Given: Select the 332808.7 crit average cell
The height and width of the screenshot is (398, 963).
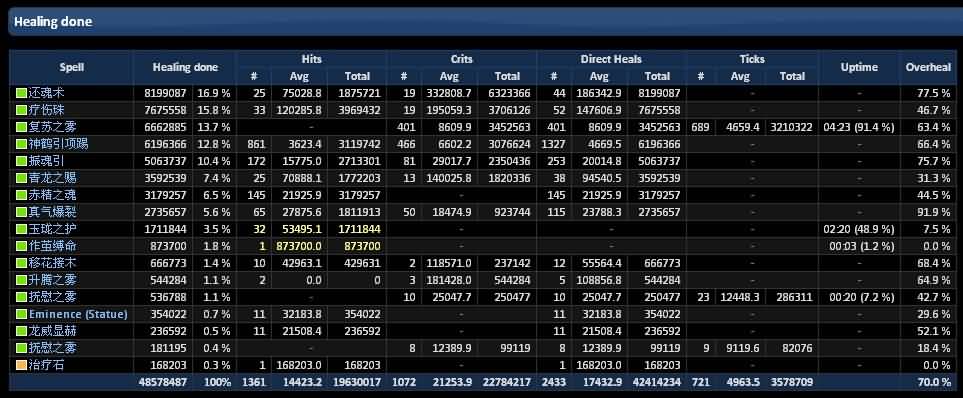Looking at the screenshot, I should pos(449,93).
